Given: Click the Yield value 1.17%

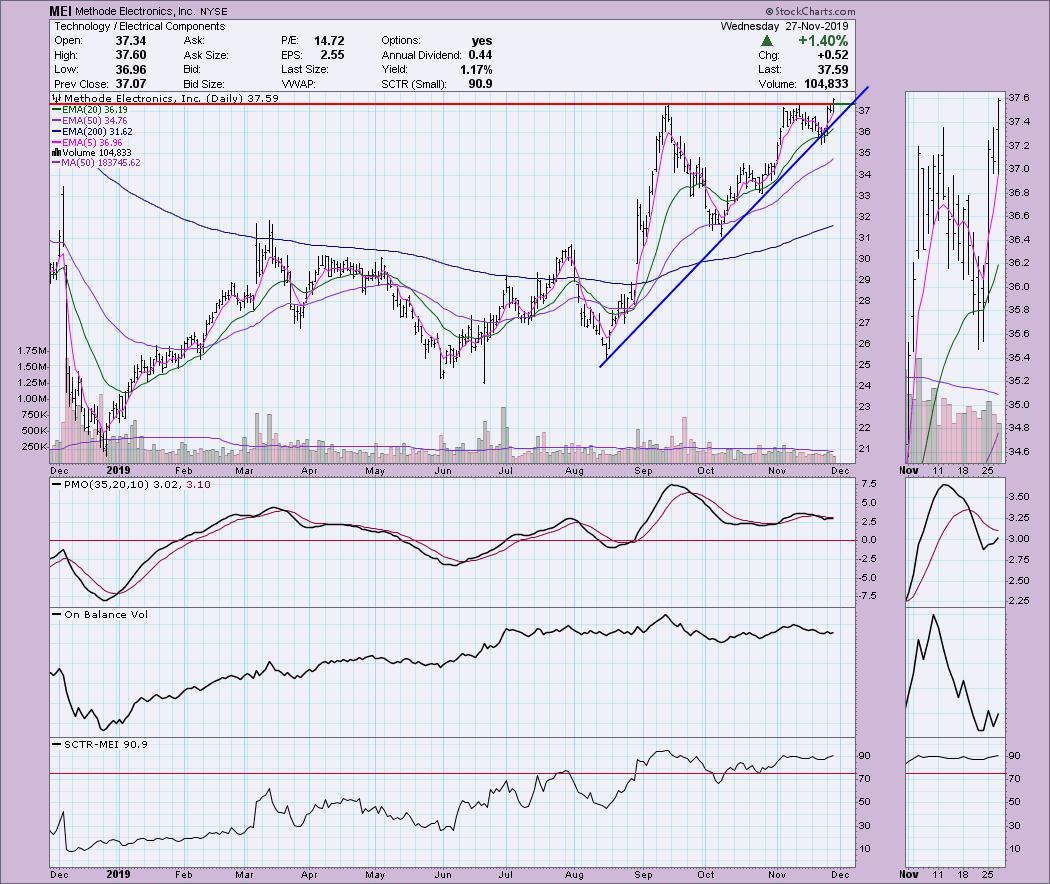Looking at the screenshot, I should (x=476, y=70).
